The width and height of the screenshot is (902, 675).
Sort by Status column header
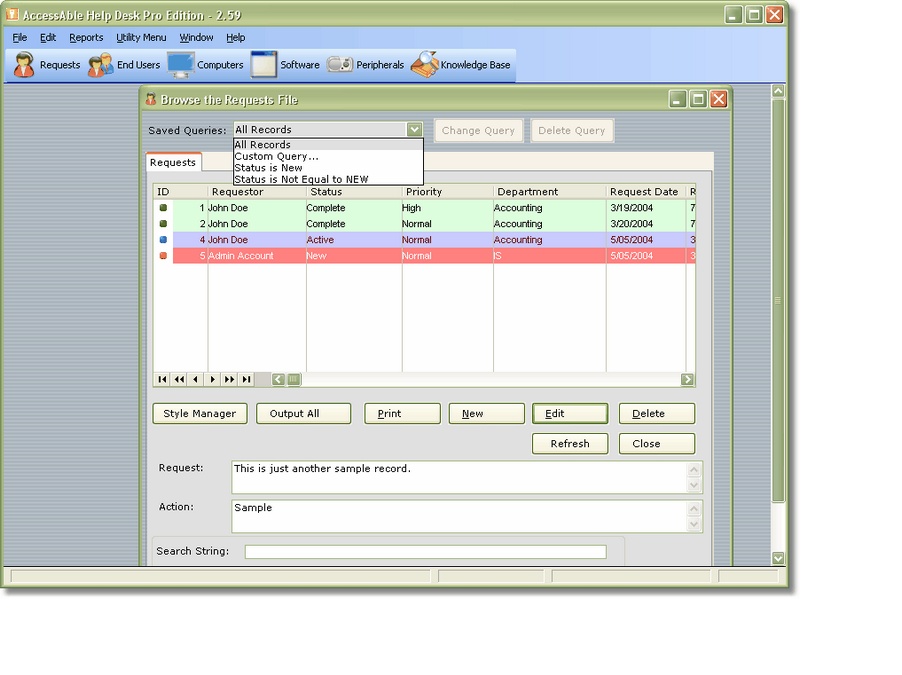pyautogui.click(x=354, y=192)
